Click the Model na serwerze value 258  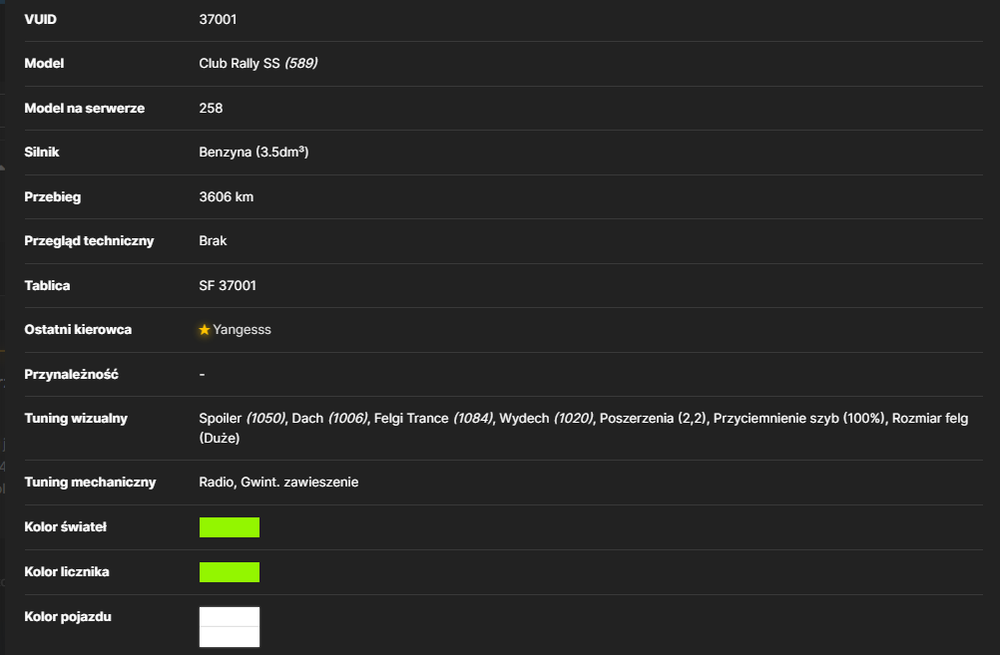click(x=210, y=108)
